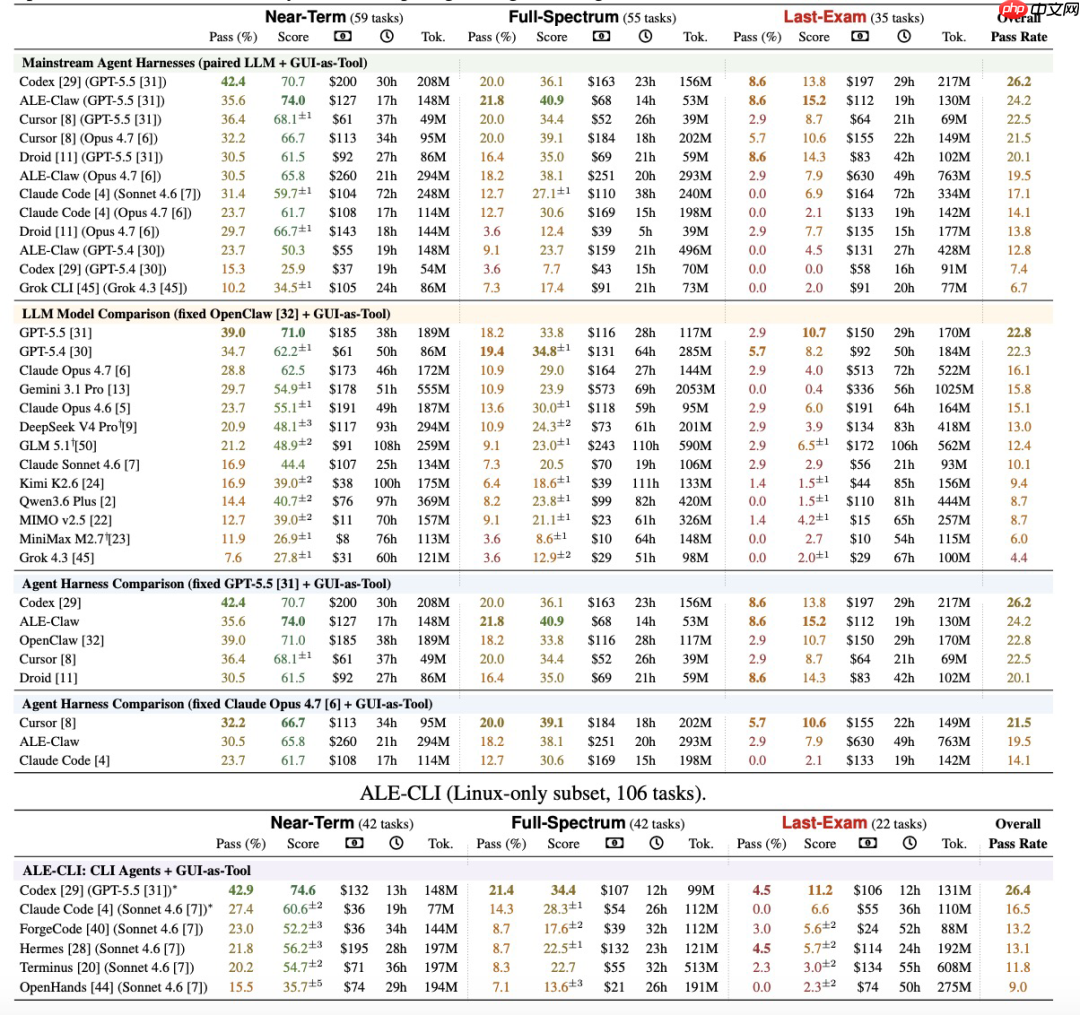Select the Last-Exam (35 tasks) column heading
Viewport: 1080px width, 1015px height.
pos(853,17)
